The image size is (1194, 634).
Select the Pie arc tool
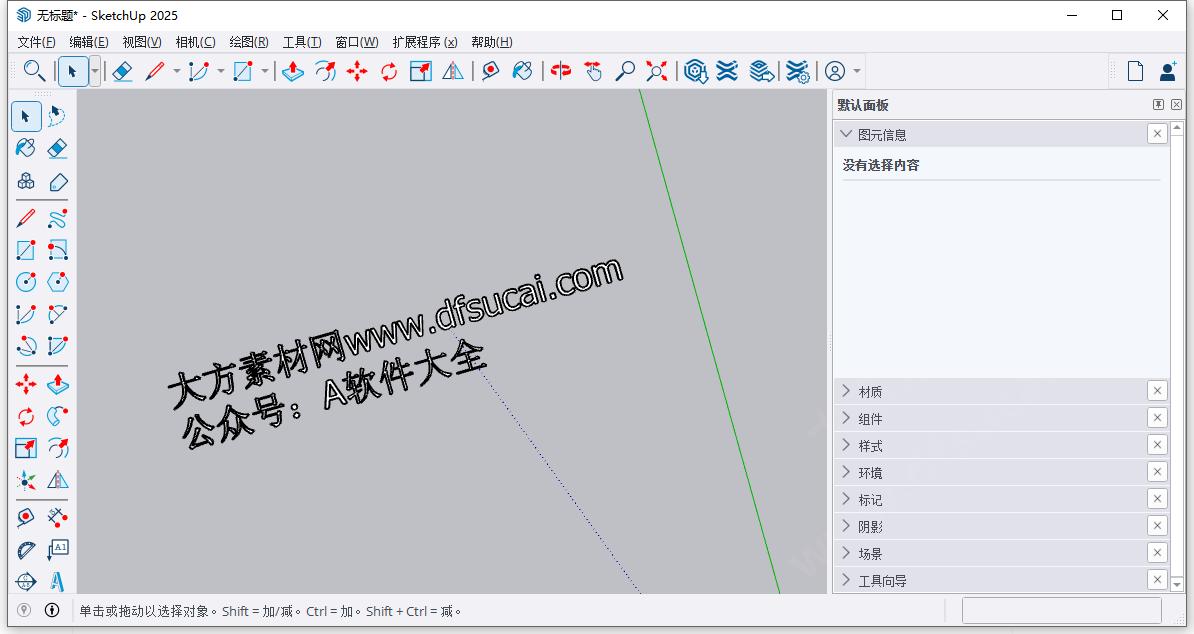[x=58, y=346]
